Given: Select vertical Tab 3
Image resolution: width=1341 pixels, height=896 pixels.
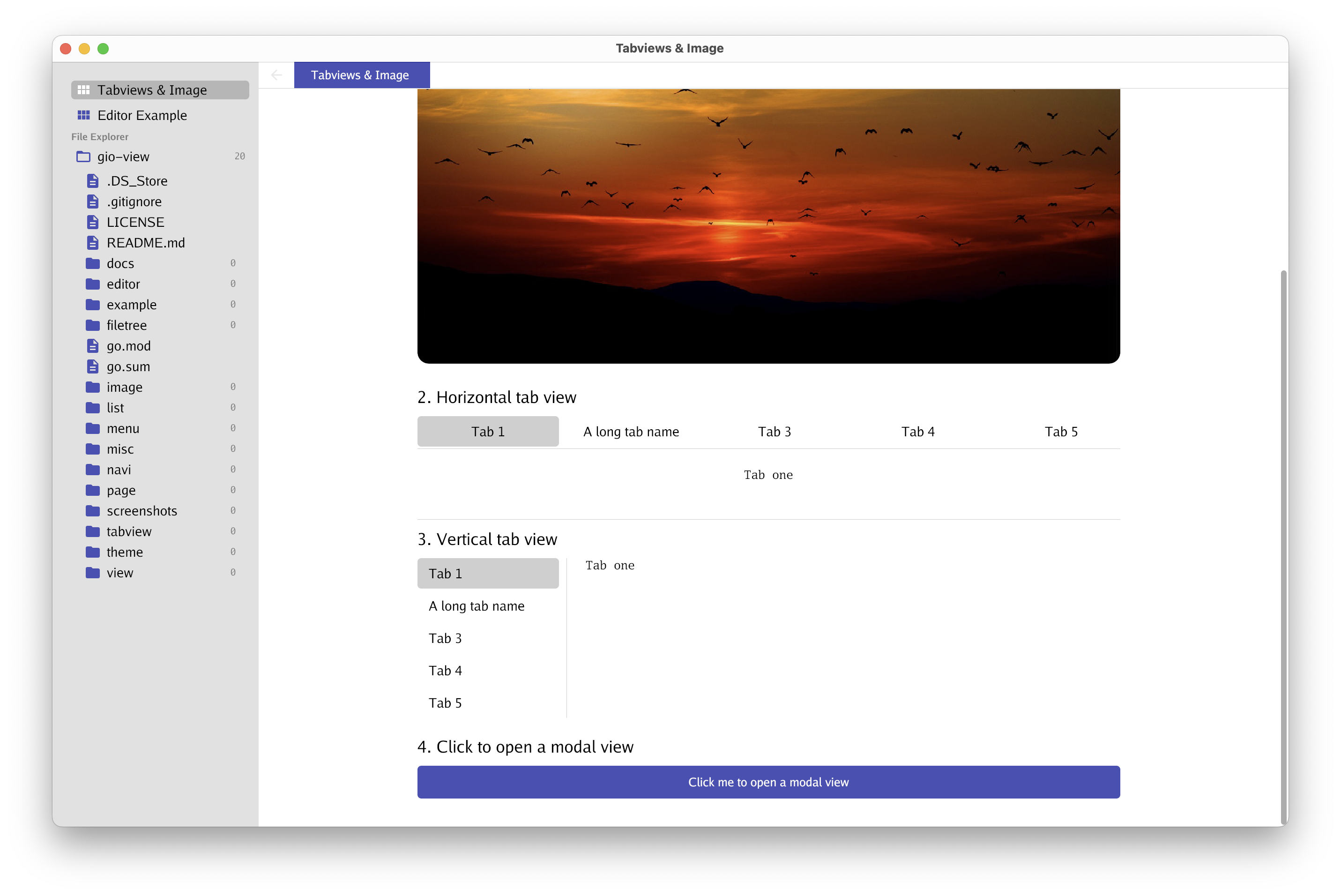Looking at the screenshot, I should coord(445,638).
